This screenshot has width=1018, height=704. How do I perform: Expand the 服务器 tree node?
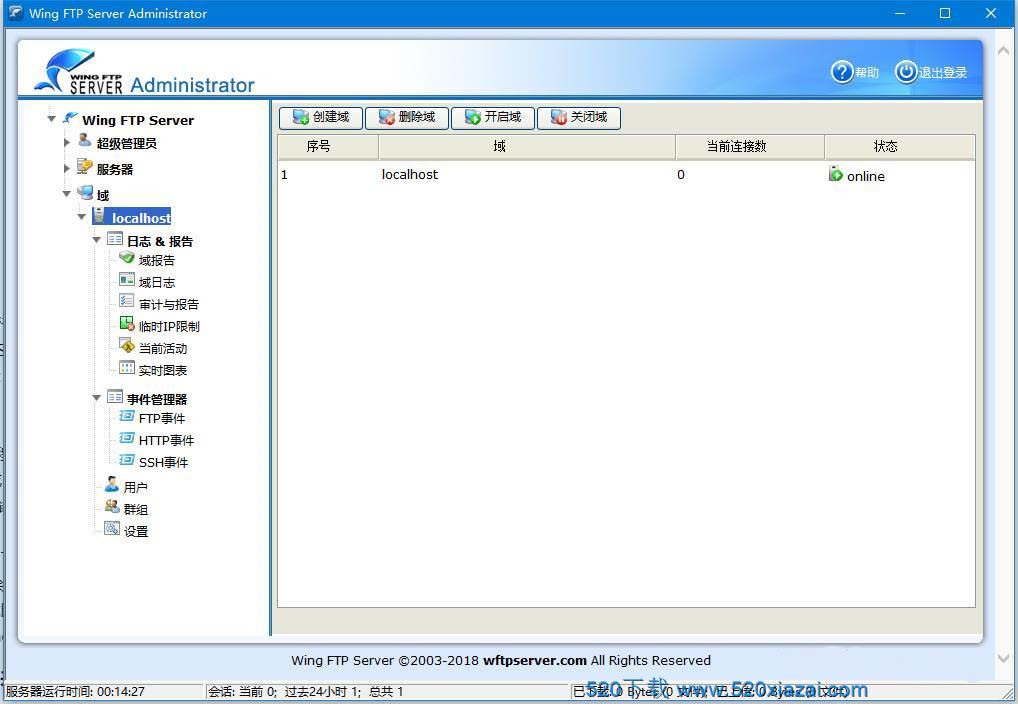(67, 169)
